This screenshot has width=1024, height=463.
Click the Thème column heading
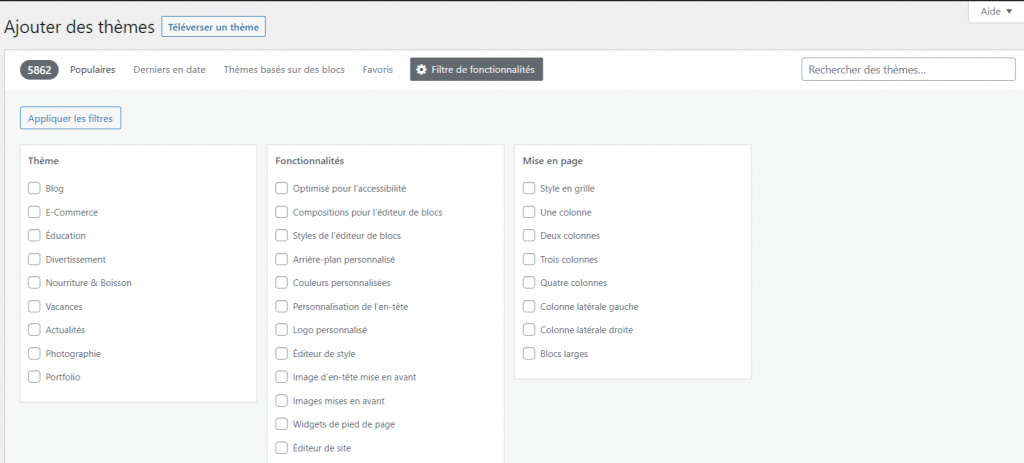(x=43, y=160)
